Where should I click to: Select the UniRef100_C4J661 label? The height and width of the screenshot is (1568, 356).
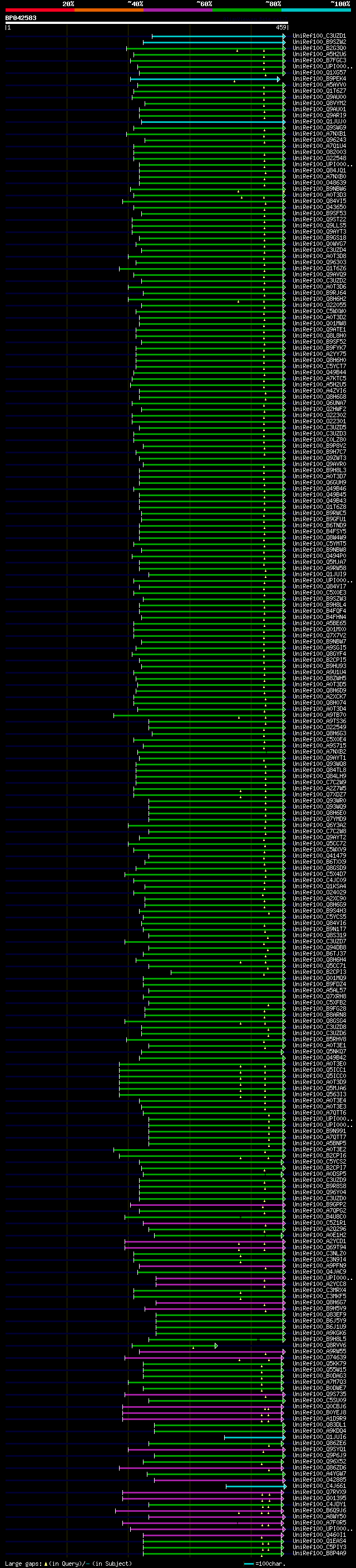[x=319, y=1486]
